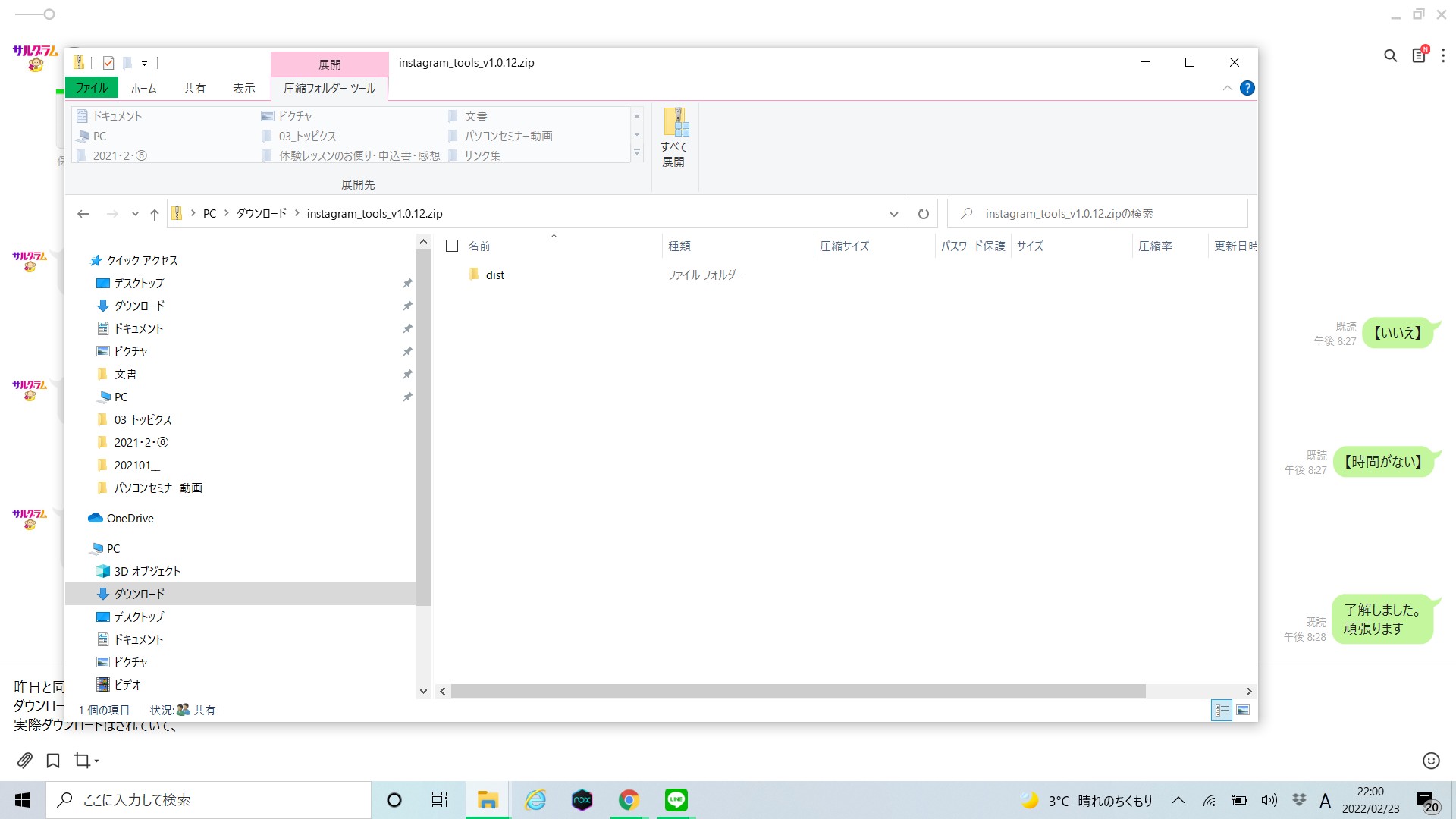Click the 【時間がない】 message bubble in LINE
Image resolution: width=1456 pixels, height=819 pixels.
tap(1383, 462)
